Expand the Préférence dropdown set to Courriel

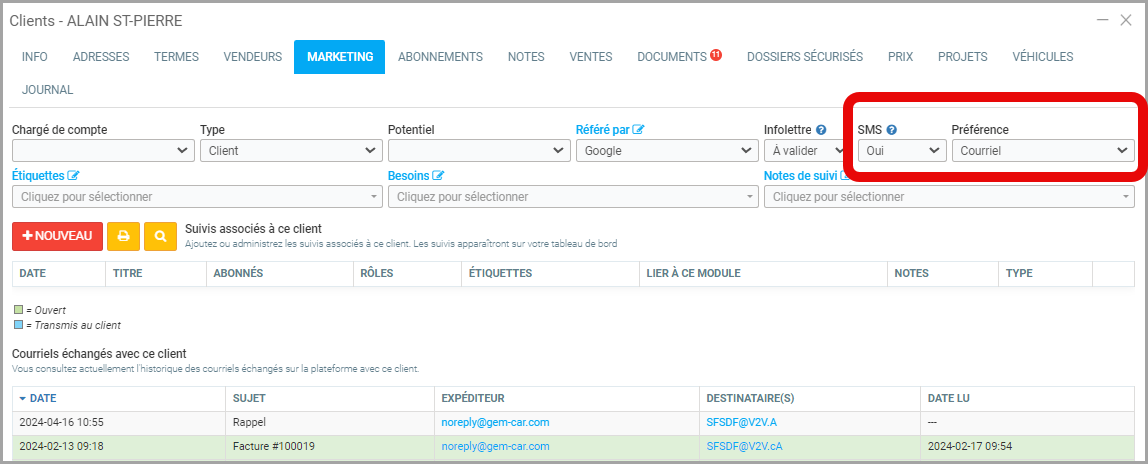pyautogui.click(x=1042, y=151)
